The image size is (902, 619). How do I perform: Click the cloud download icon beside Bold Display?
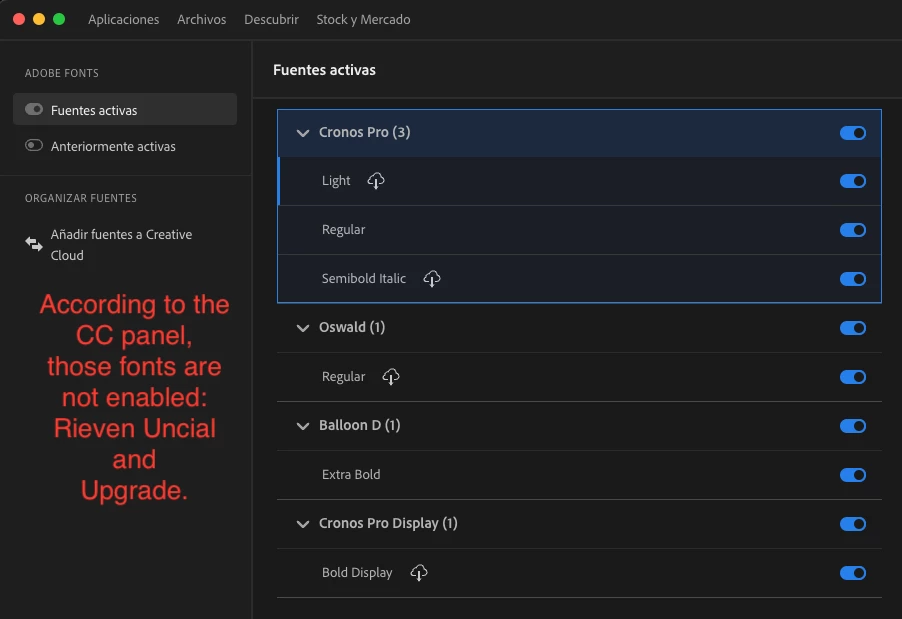point(418,572)
